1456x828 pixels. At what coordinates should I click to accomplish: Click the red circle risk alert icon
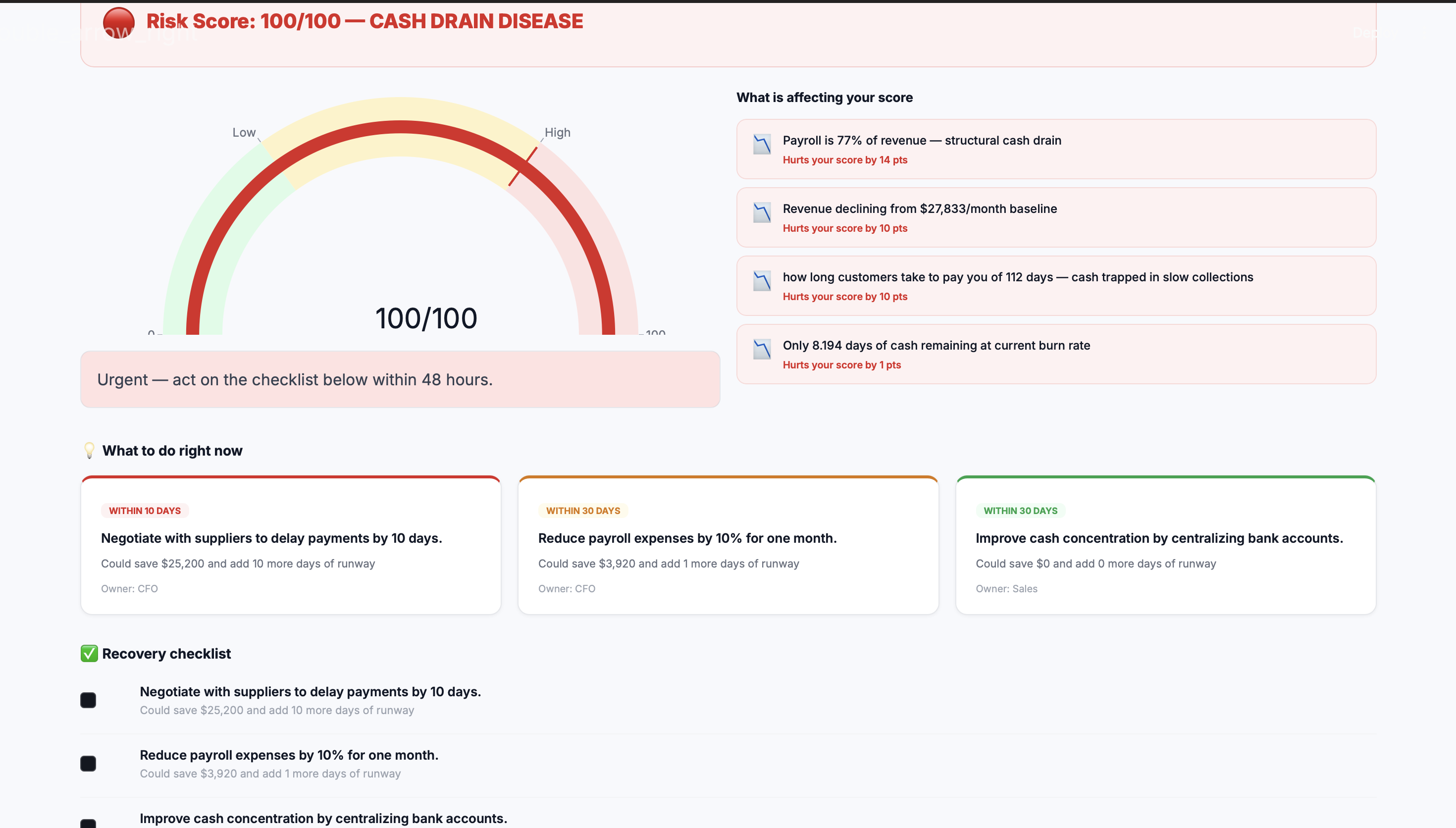[118, 23]
